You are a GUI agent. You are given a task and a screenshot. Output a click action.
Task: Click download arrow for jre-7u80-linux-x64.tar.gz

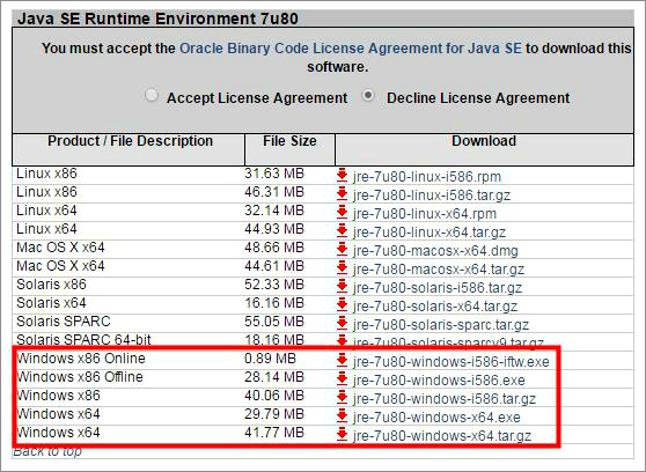pyautogui.click(x=342, y=231)
